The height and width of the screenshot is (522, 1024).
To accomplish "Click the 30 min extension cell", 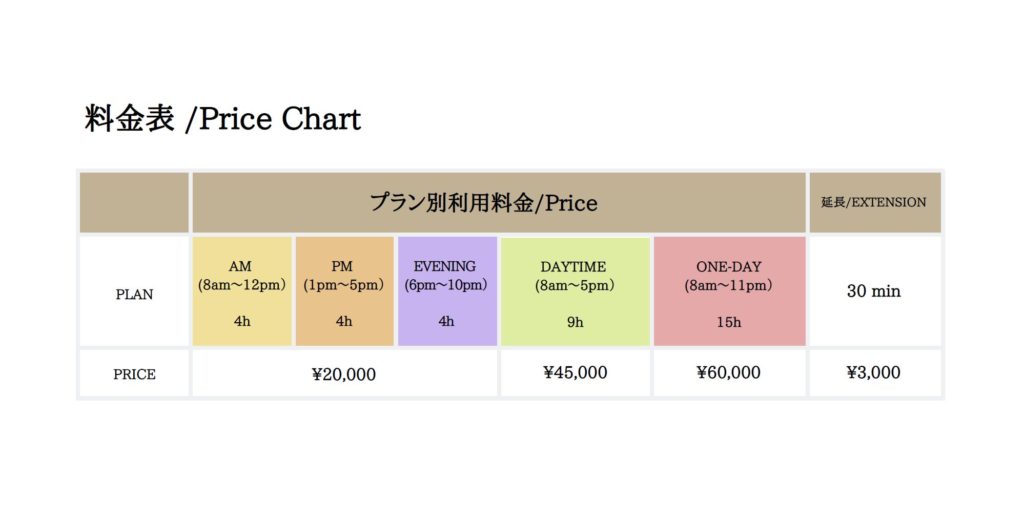I will 875,291.
